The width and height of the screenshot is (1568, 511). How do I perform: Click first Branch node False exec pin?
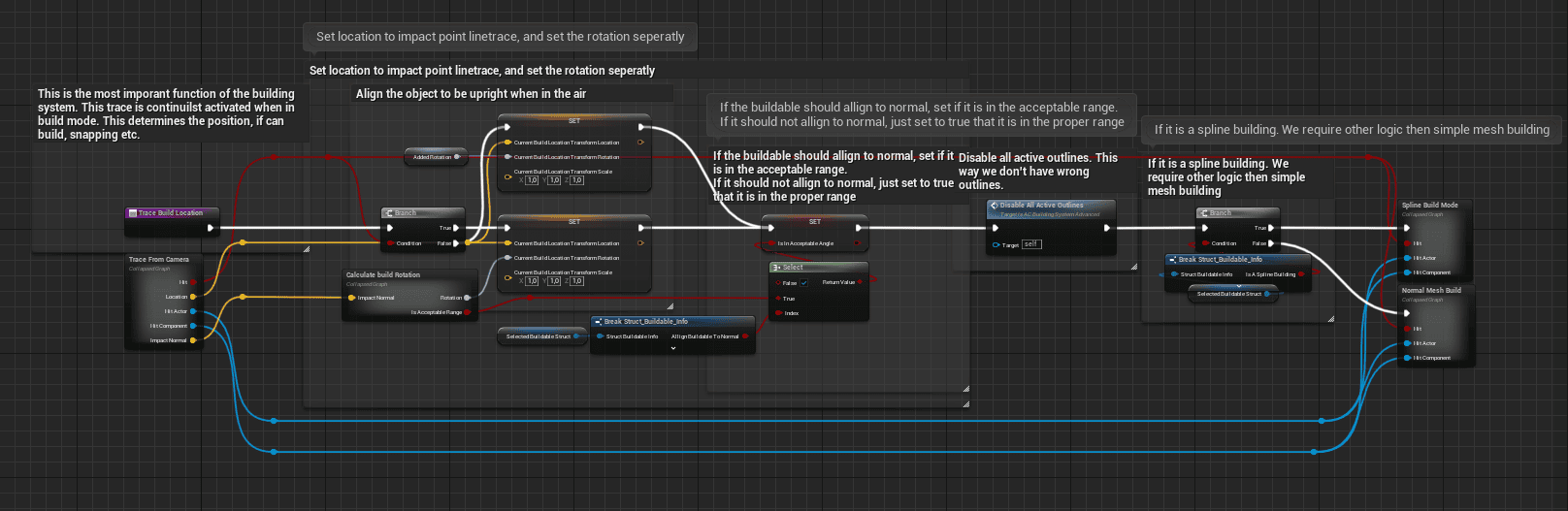click(x=456, y=243)
